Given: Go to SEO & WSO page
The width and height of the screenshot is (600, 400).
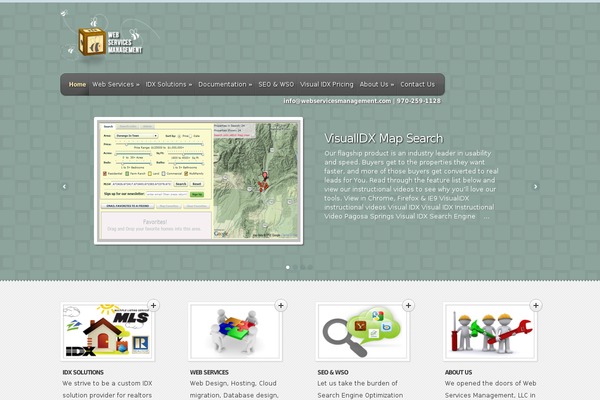Looking at the screenshot, I should pyautogui.click(x=276, y=84).
